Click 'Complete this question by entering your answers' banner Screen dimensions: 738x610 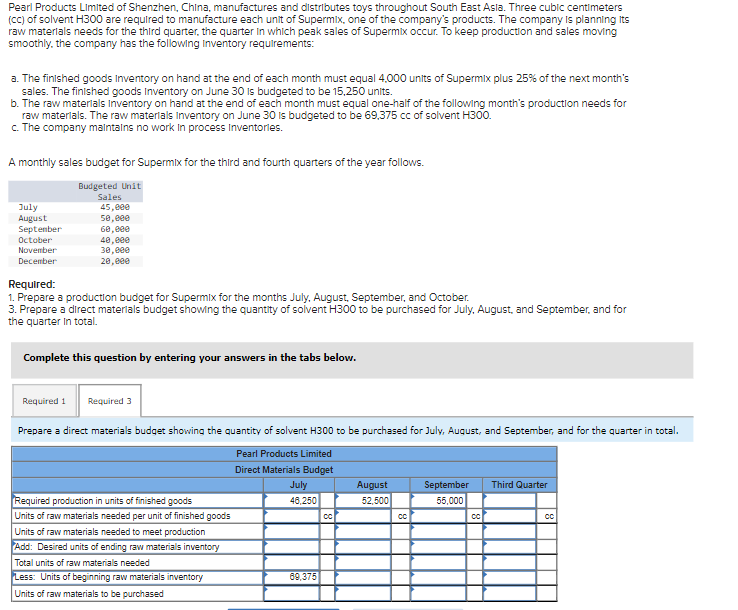(x=352, y=360)
